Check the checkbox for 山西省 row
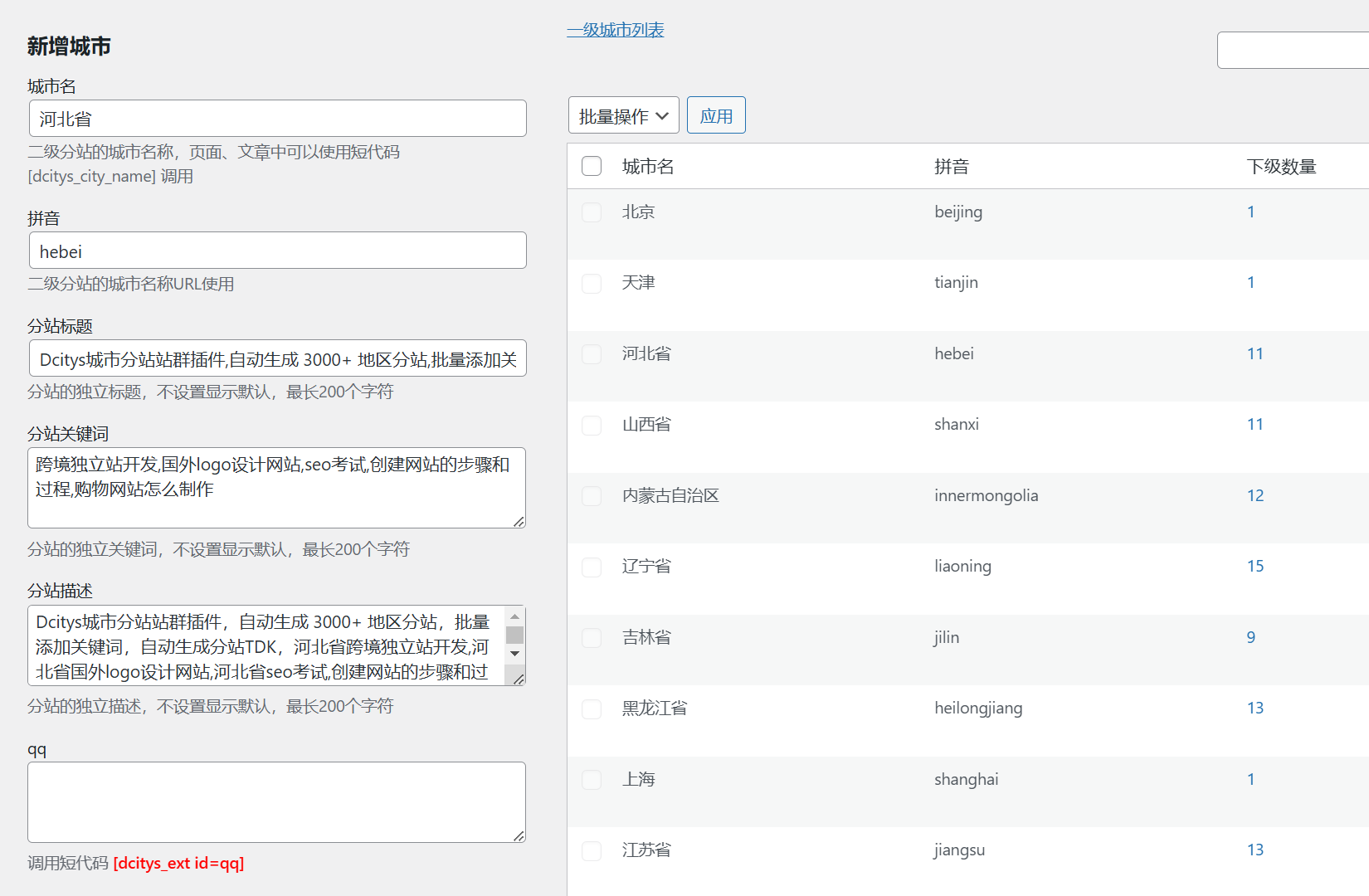Viewport: 1369px width, 896px height. pyautogui.click(x=592, y=426)
